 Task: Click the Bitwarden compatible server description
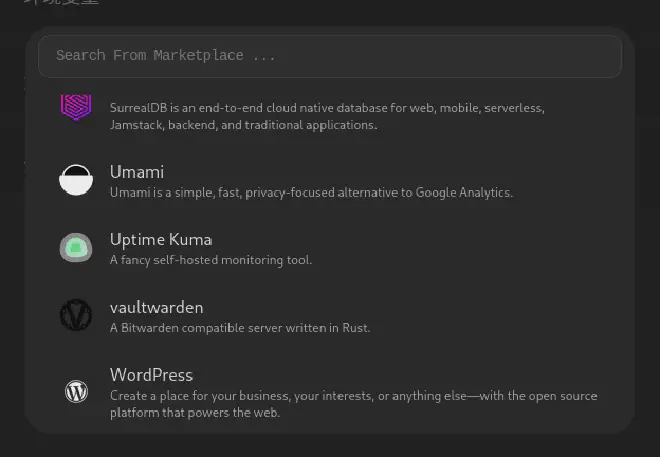pos(240,328)
